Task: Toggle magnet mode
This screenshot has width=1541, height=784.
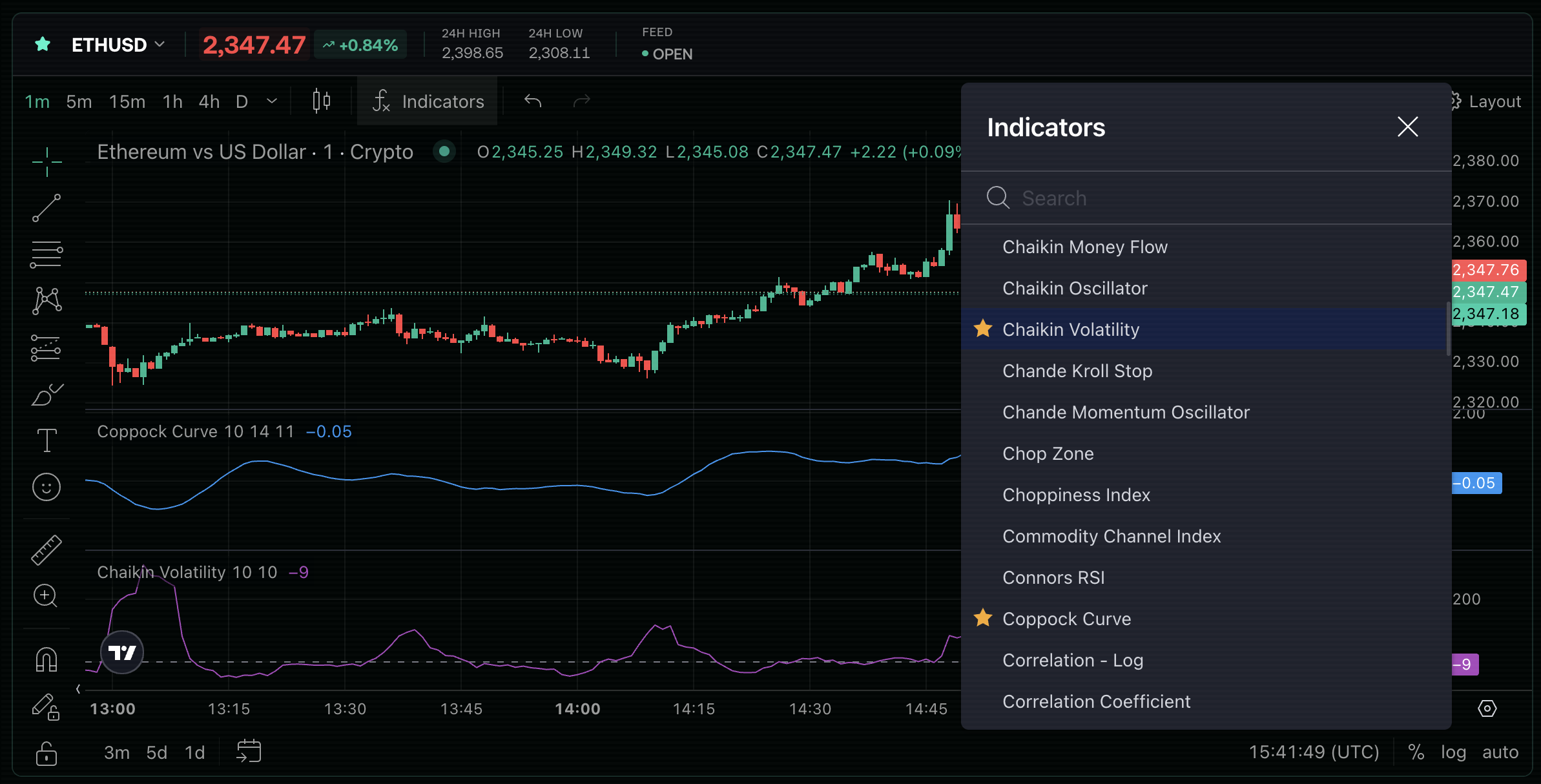Action: (x=47, y=659)
